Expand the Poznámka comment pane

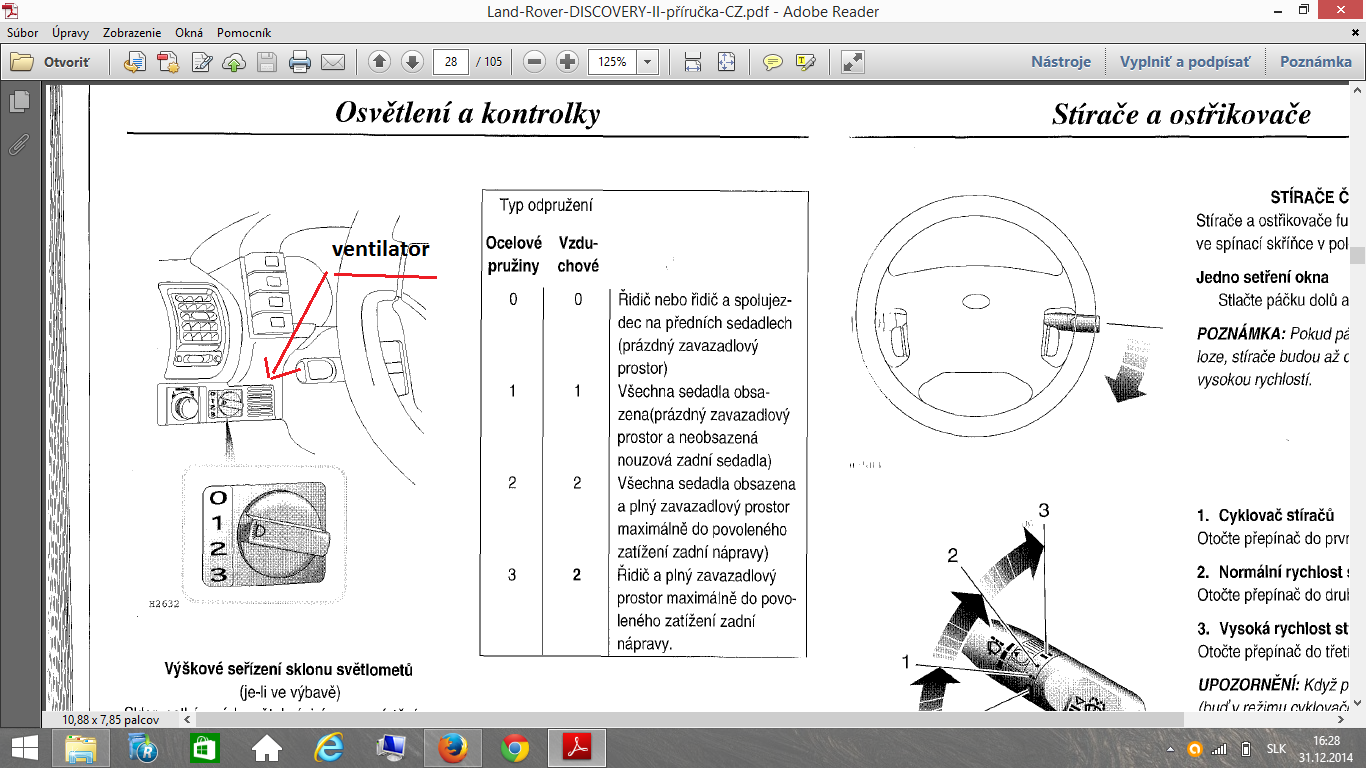click(1315, 62)
